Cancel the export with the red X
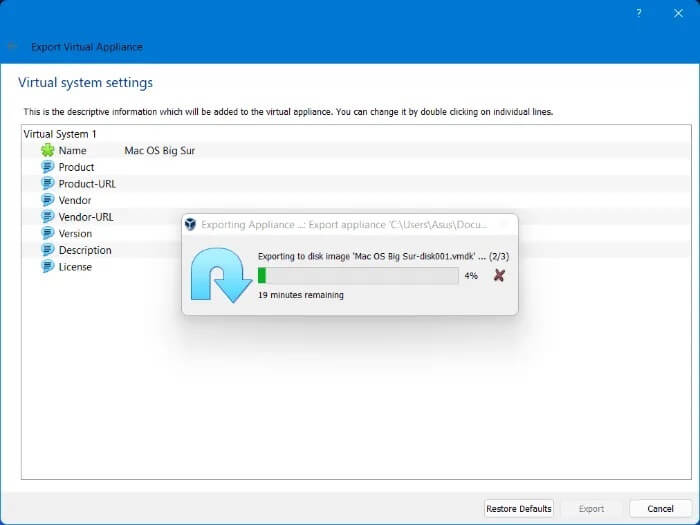Image resolution: width=700 pixels, height=525 pixels. point(499,275)
